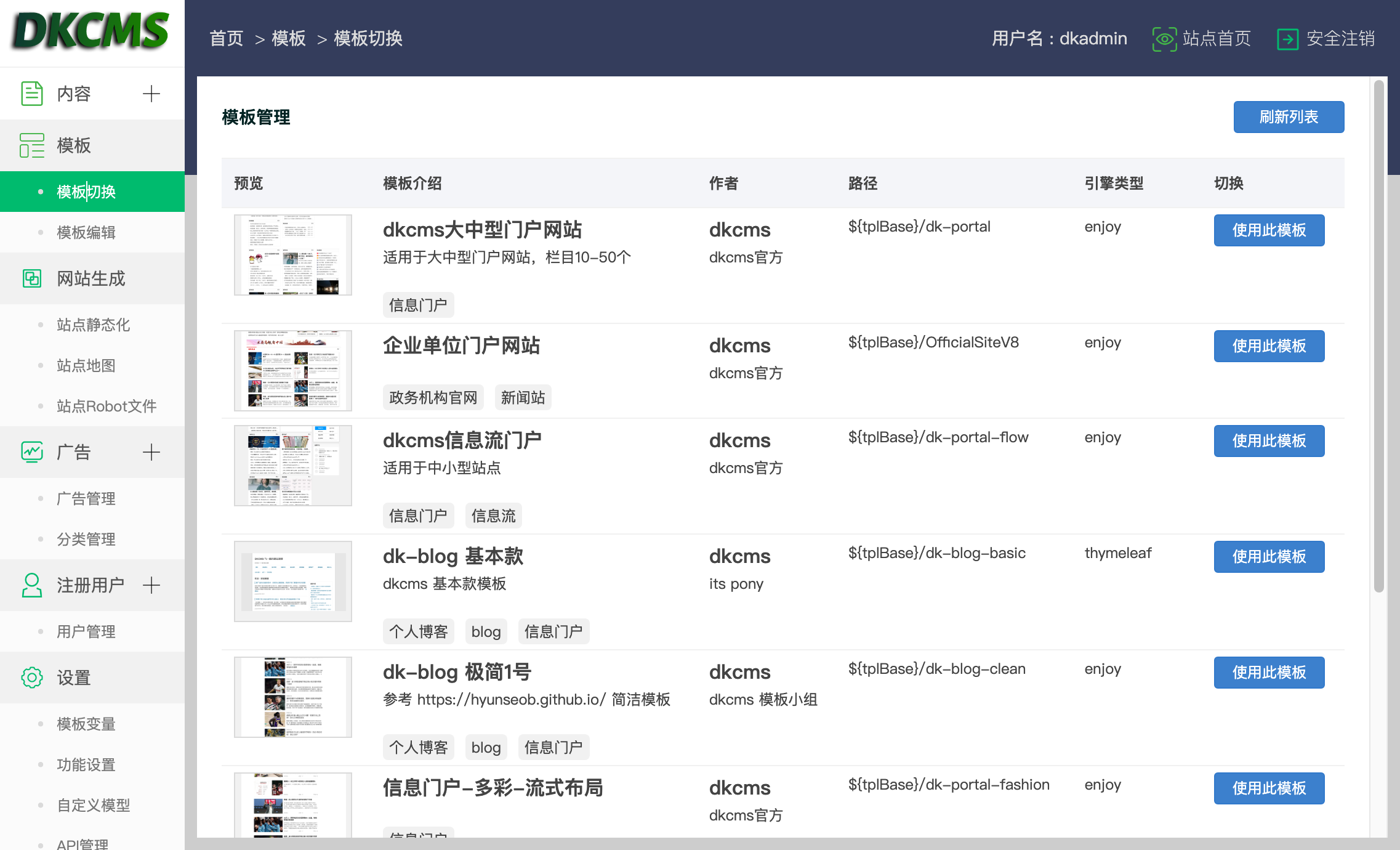
Task: Click the 刷新列表 button
Action: click(x=1289, y=117)
